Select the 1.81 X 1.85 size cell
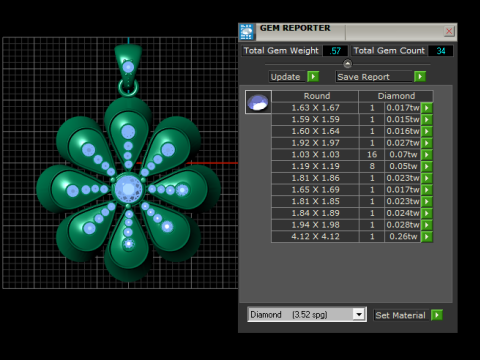The image size is (480, 360). pos(315,201)
